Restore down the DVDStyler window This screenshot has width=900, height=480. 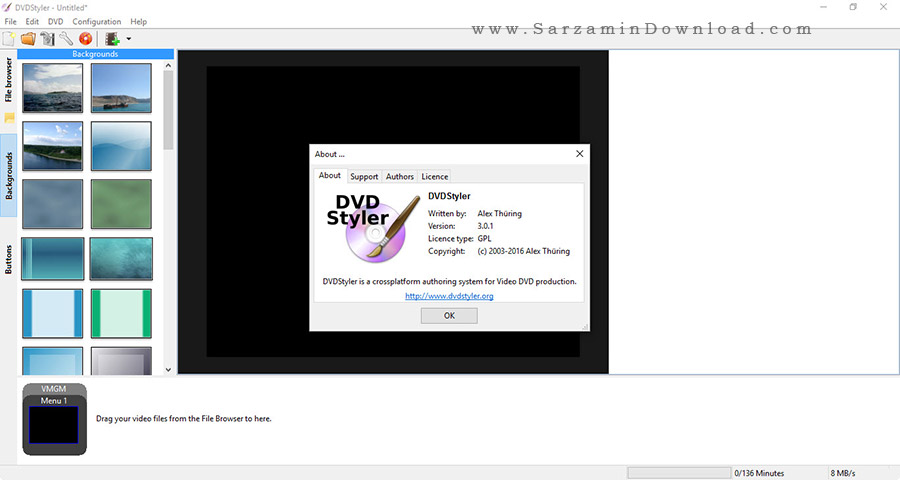(x=854, y=7)
